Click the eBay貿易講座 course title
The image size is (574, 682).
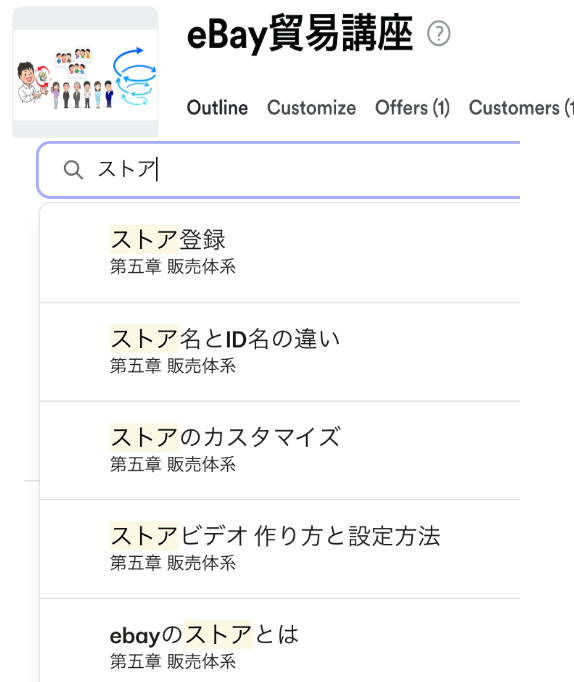tap(299, 33)
